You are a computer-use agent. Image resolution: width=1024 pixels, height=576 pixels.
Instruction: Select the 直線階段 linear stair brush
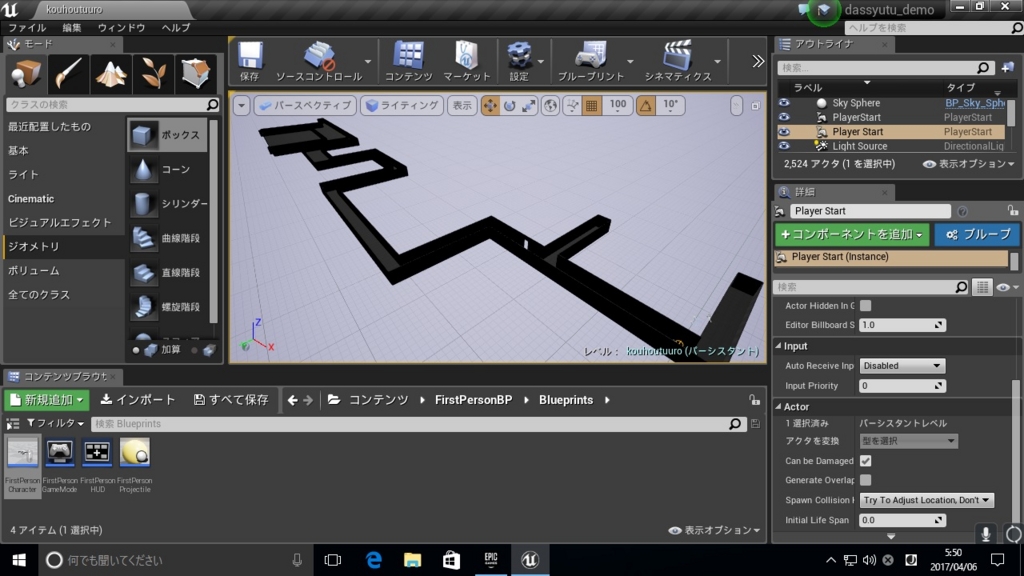click(167, 272)
